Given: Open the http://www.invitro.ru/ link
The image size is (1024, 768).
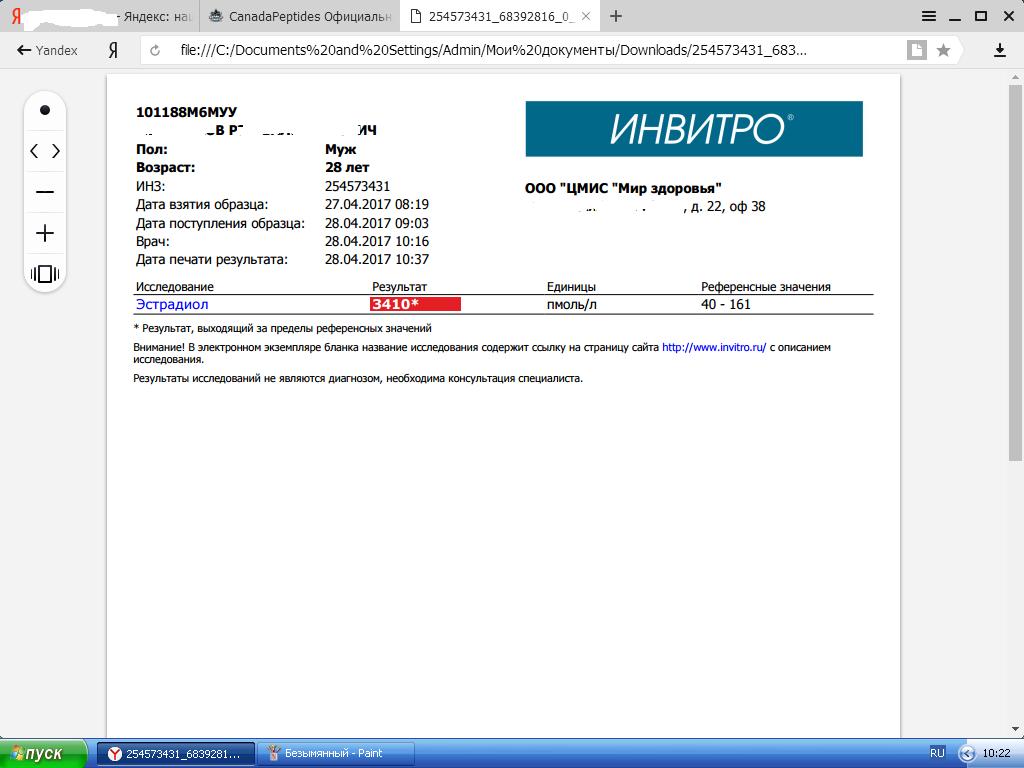Looking at the screenshot, I should click(713, 348).
